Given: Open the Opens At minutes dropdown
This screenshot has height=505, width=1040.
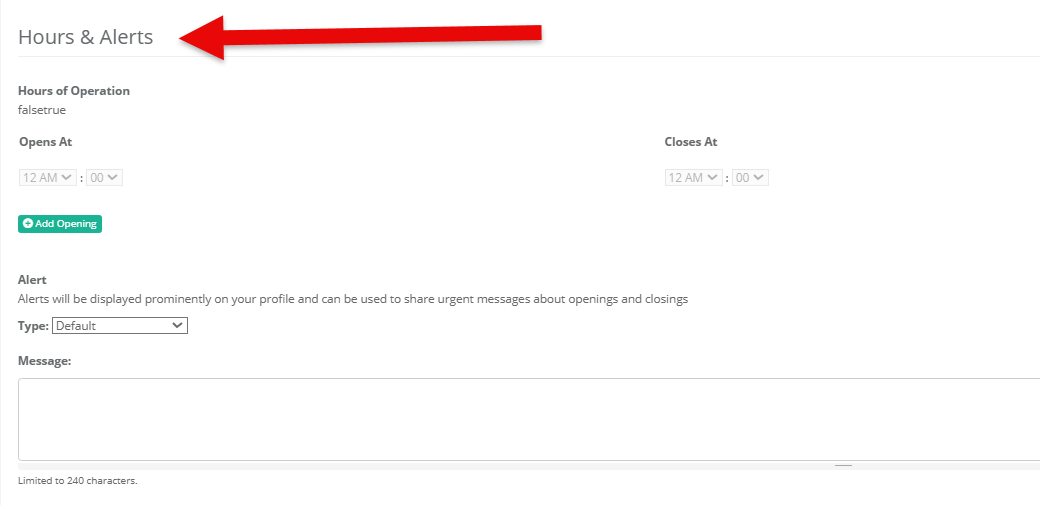Looking at the screenshot, I should coord(104,178).
